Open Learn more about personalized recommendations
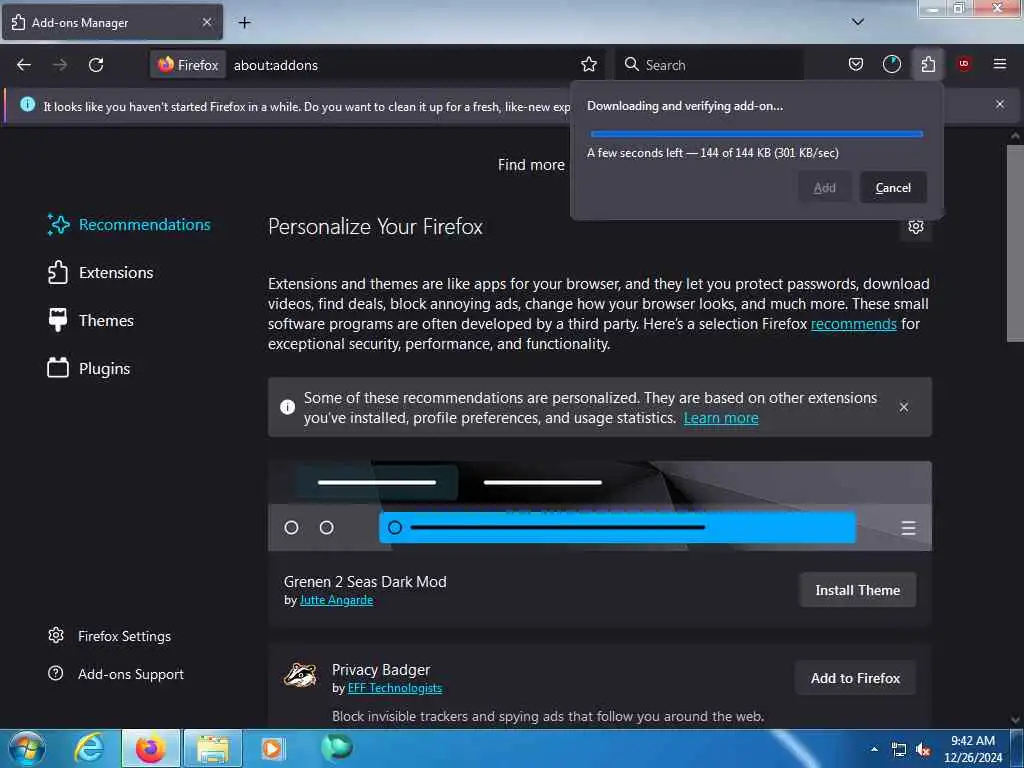Viewport: 1024px width, 768px height. pos(721,418)
